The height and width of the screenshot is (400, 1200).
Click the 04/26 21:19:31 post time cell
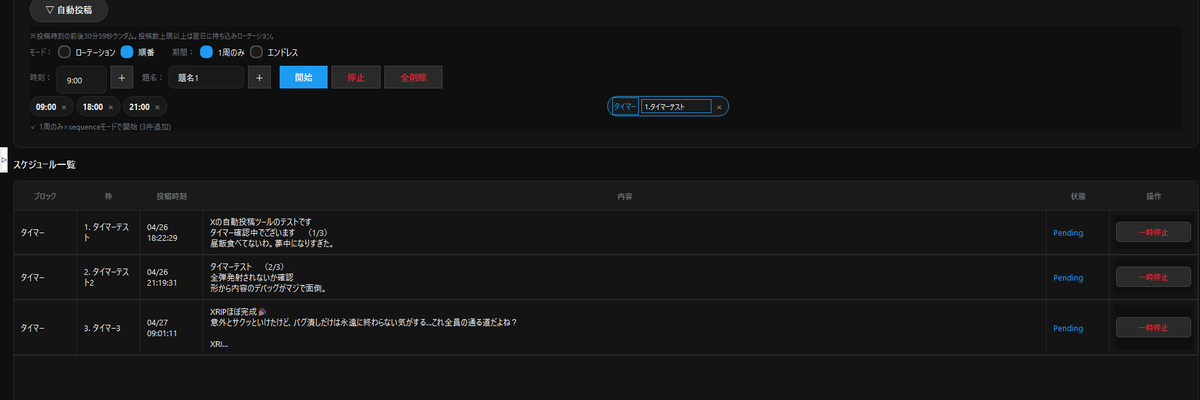171,277
